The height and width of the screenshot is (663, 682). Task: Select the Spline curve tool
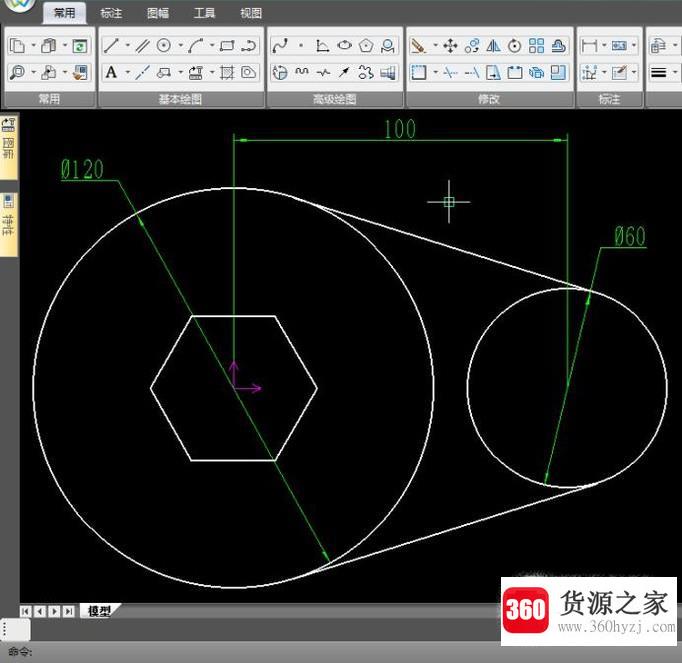pyautogui.click(x=280, y=45)
